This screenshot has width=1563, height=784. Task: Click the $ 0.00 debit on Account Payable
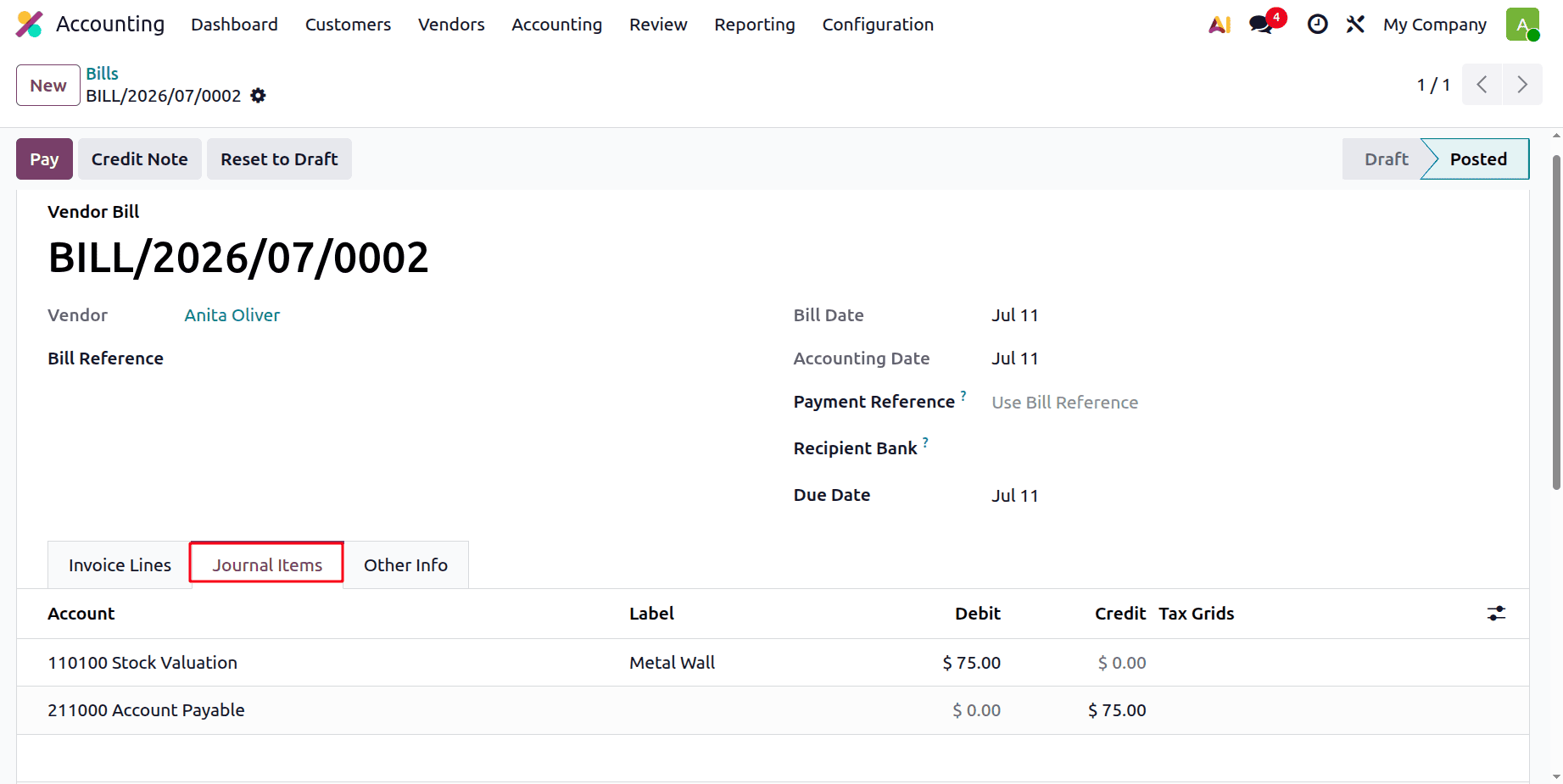point(976,710)
